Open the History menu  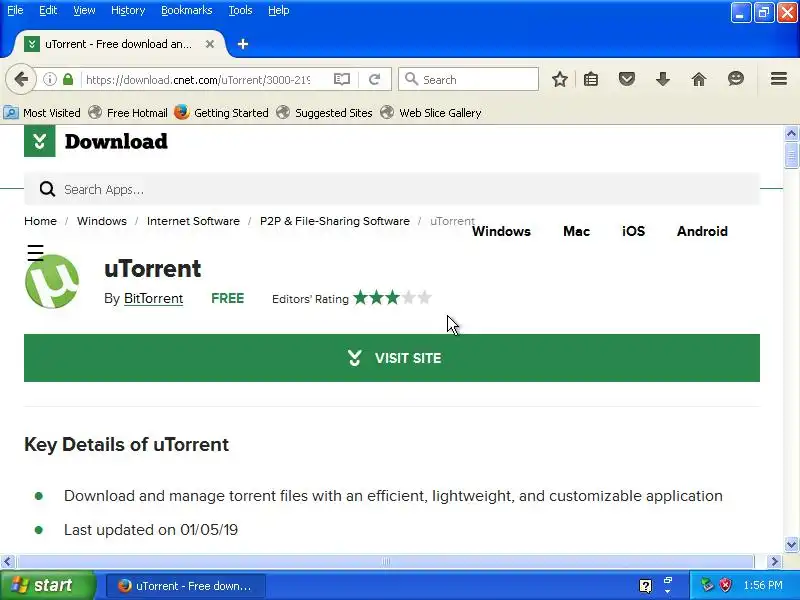point(128,10)
